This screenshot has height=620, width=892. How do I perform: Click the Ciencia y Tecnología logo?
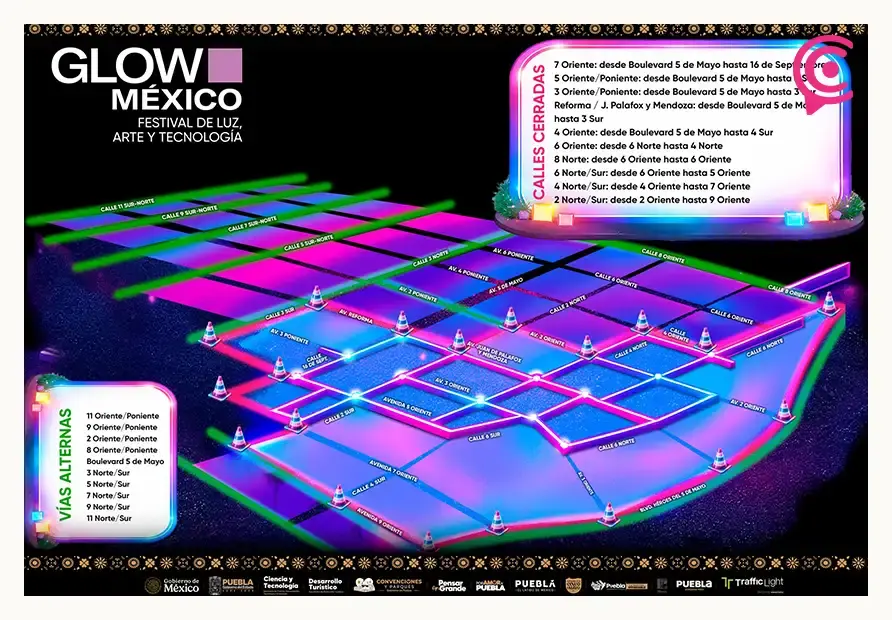tap(280, 584)
